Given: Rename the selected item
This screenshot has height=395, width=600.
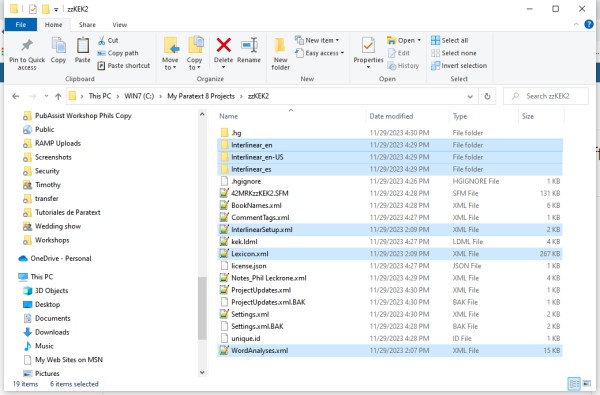Looking at the screenshot, I should coord(249,50).
